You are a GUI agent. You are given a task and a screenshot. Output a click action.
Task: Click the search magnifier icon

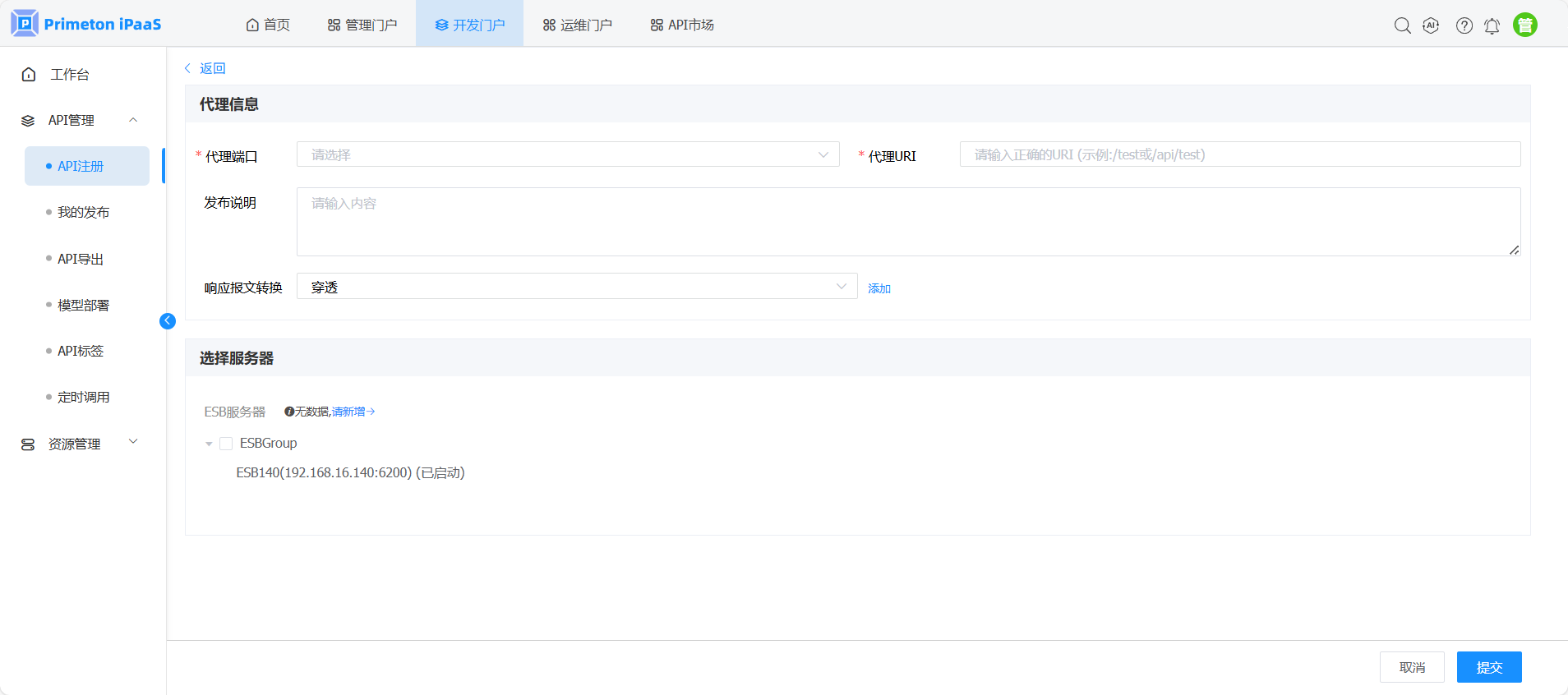coord(1402,25)
